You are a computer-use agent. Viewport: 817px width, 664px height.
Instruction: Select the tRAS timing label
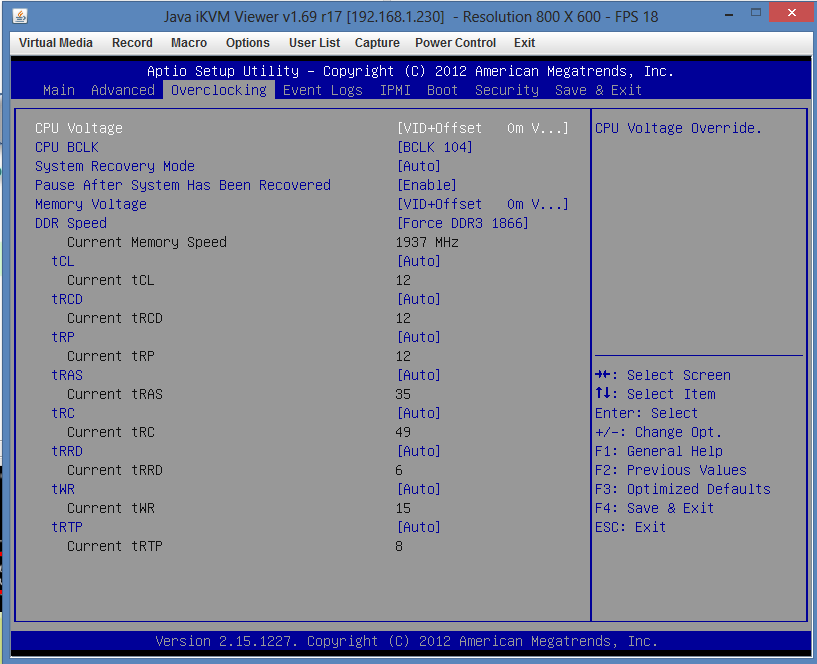[x=67, y=375]
